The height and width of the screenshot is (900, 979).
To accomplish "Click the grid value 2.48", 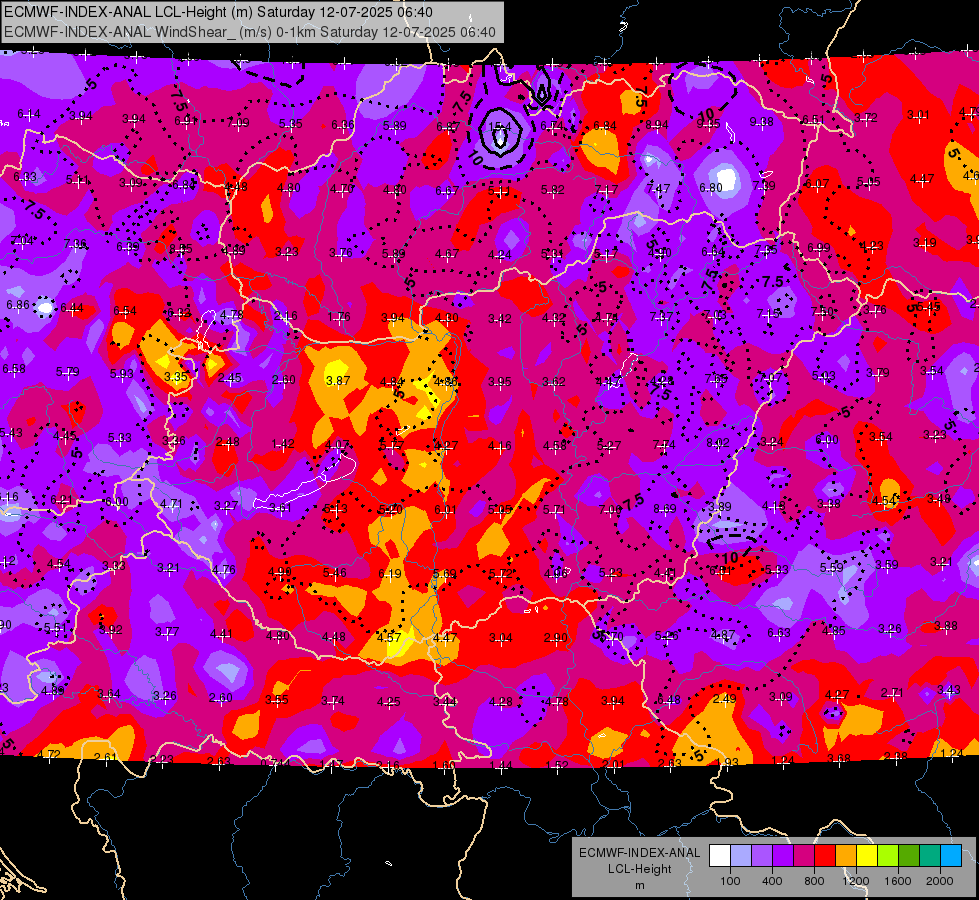I will [x=228, y=442].
